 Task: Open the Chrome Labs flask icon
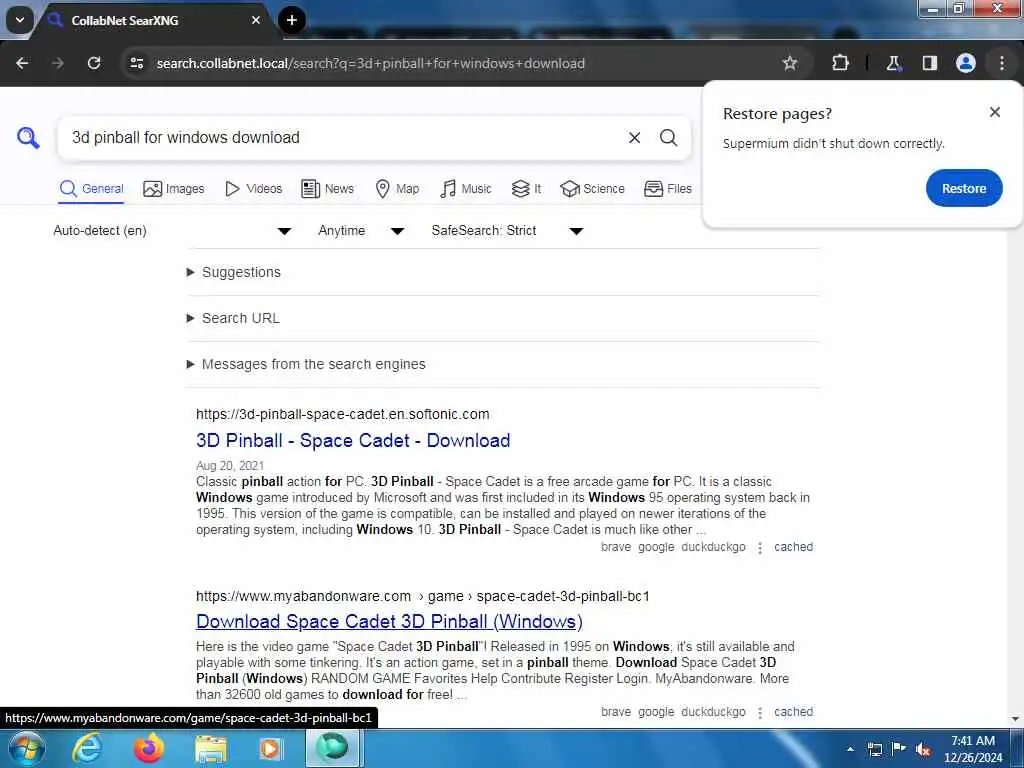click(893, 63)
